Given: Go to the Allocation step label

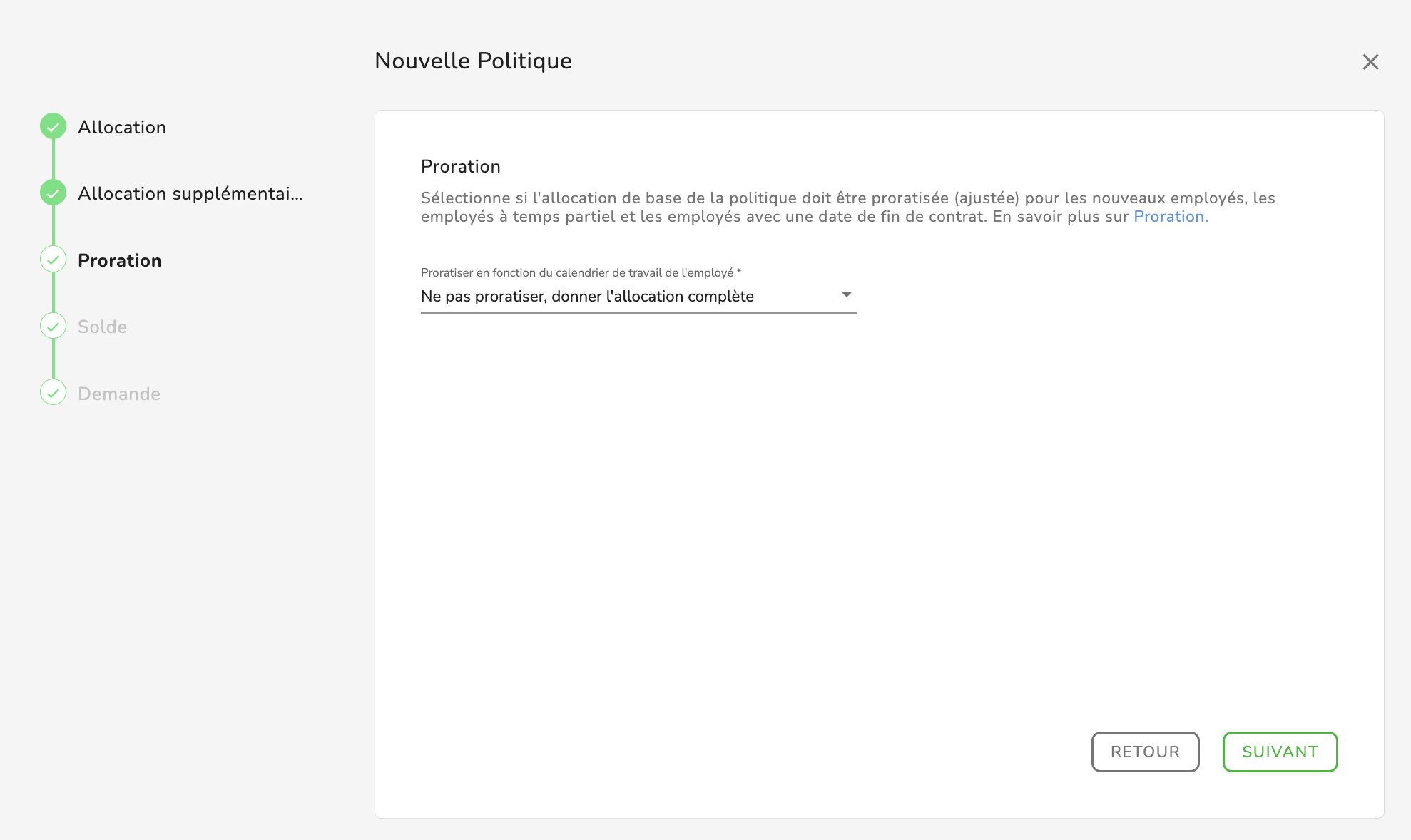Looking at the screenshot, I should click(122, 127).
